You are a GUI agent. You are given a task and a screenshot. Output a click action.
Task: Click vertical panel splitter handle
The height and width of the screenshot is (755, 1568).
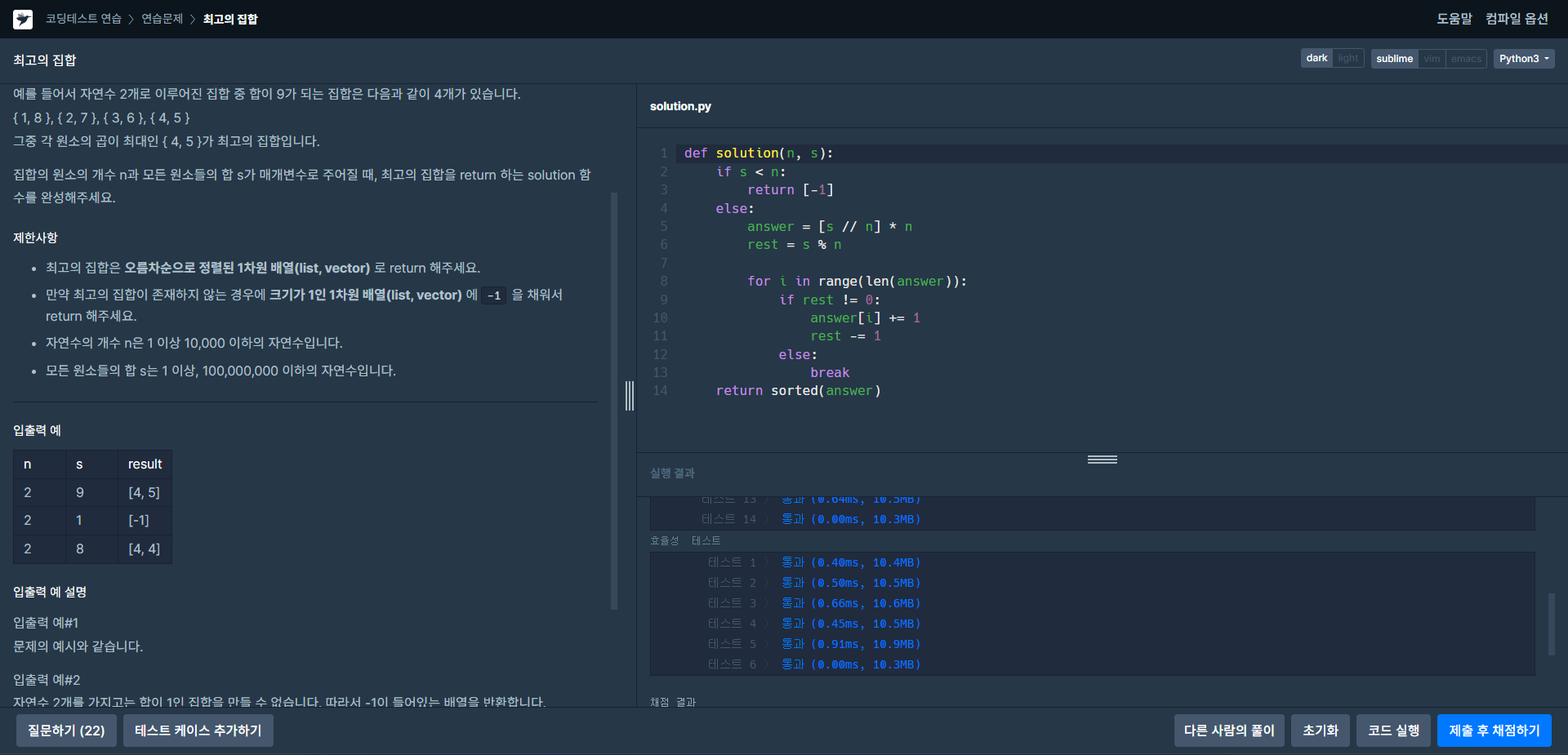tap(630, 396)
